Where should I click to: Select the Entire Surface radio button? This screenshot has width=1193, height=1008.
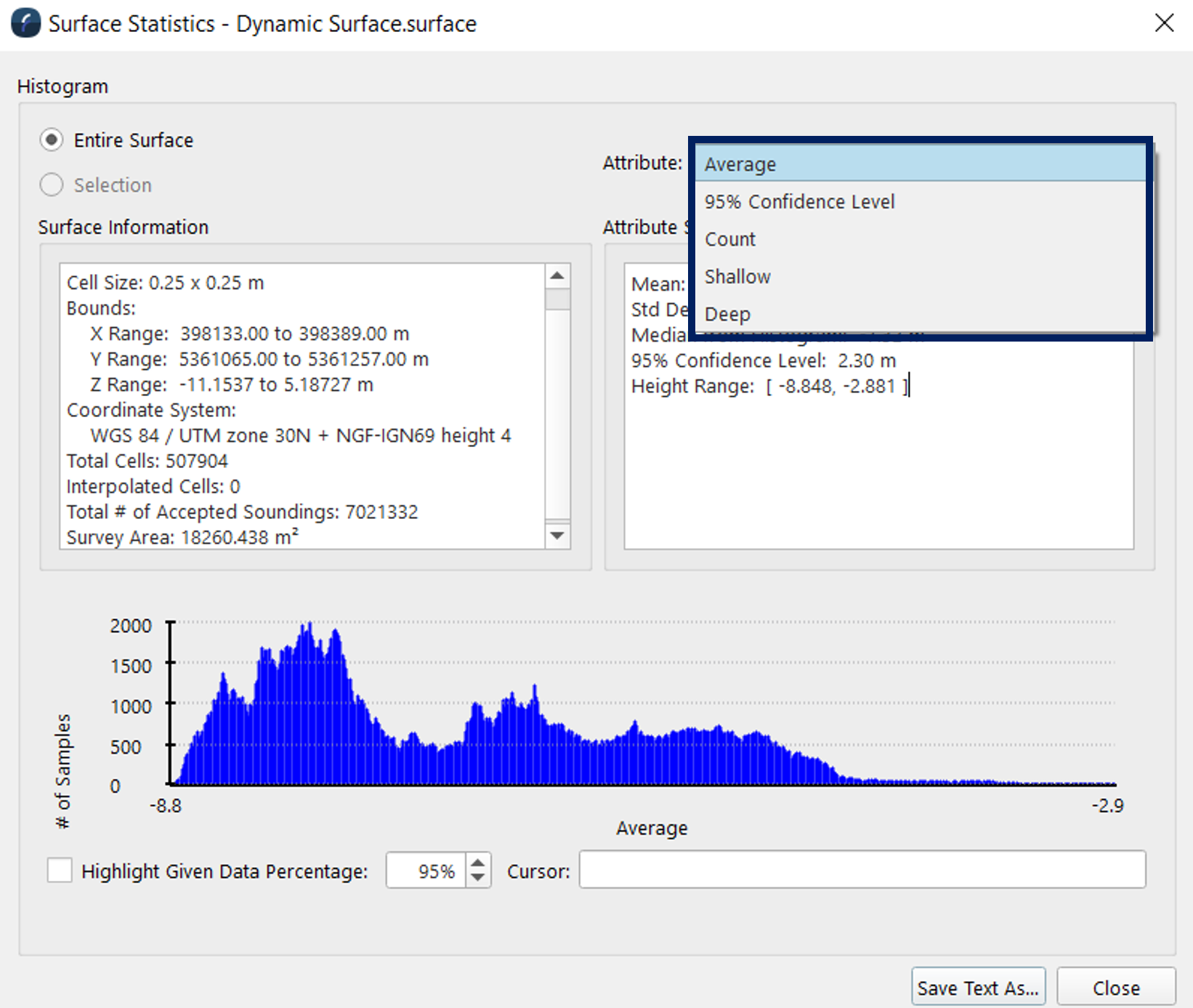[52, 140]
